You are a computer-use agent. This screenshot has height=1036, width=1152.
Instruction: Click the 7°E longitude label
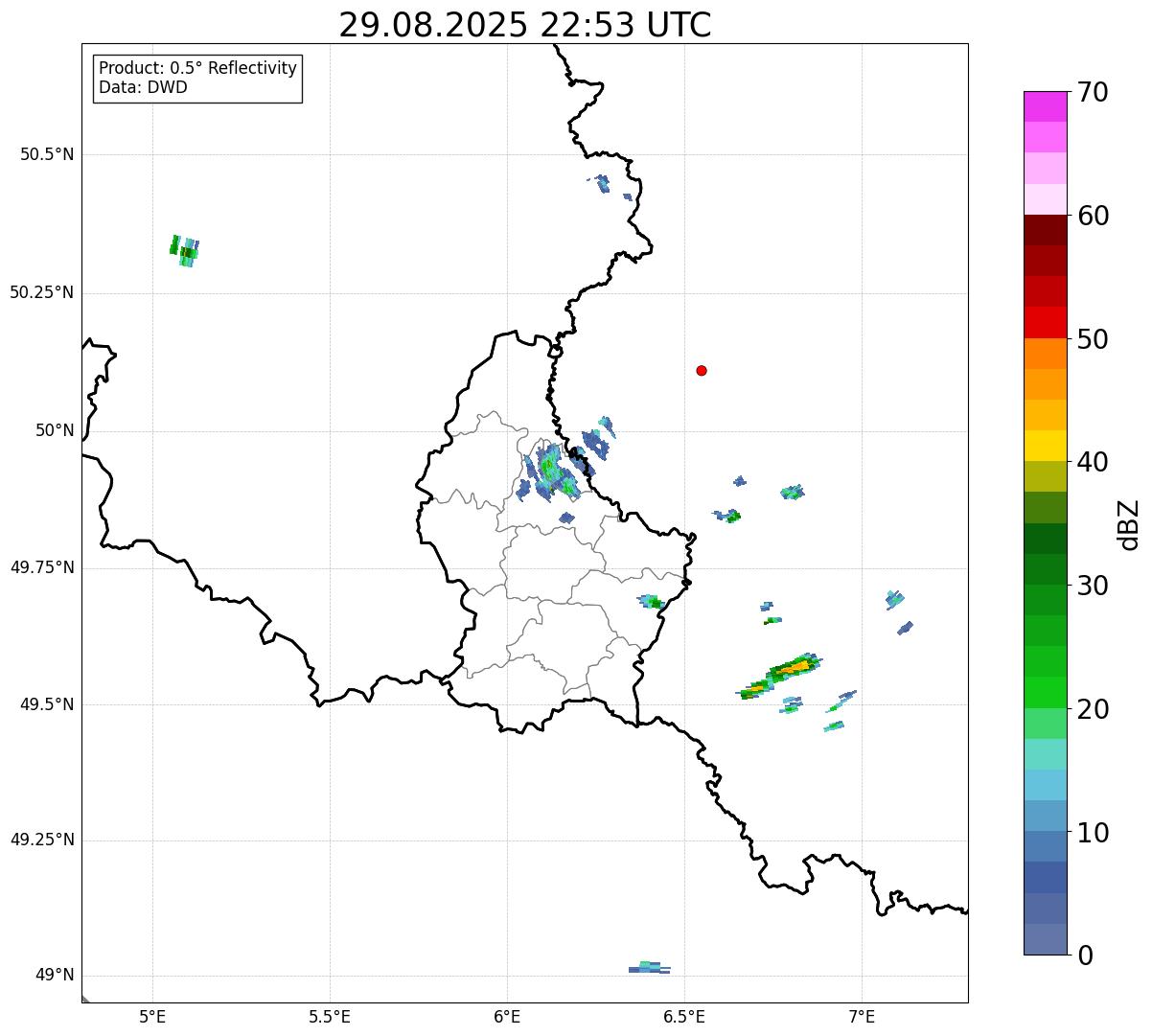point(862,1017)
